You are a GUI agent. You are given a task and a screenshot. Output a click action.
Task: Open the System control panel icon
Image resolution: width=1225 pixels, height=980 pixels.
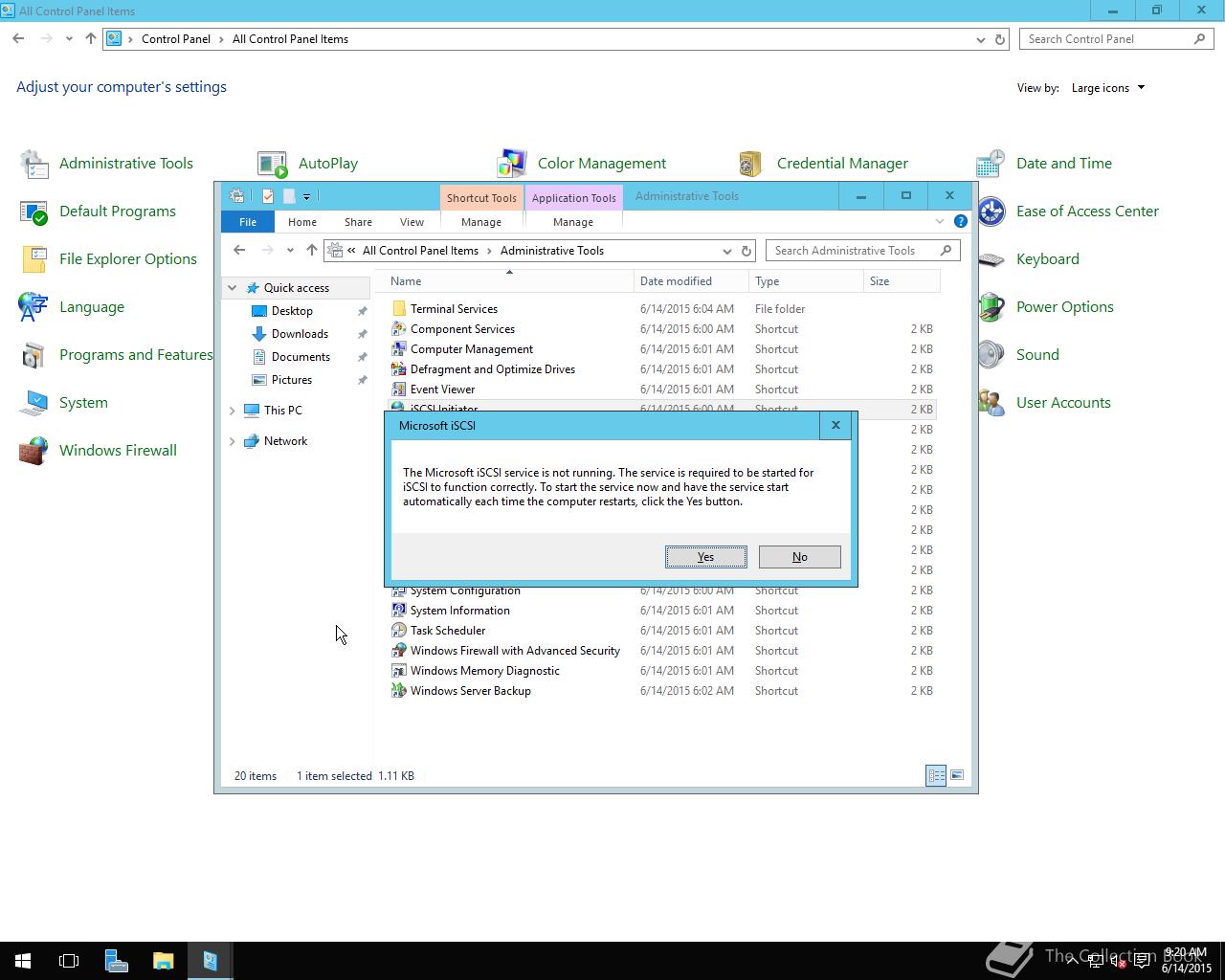pyautogui.click(x=34, y=403)
